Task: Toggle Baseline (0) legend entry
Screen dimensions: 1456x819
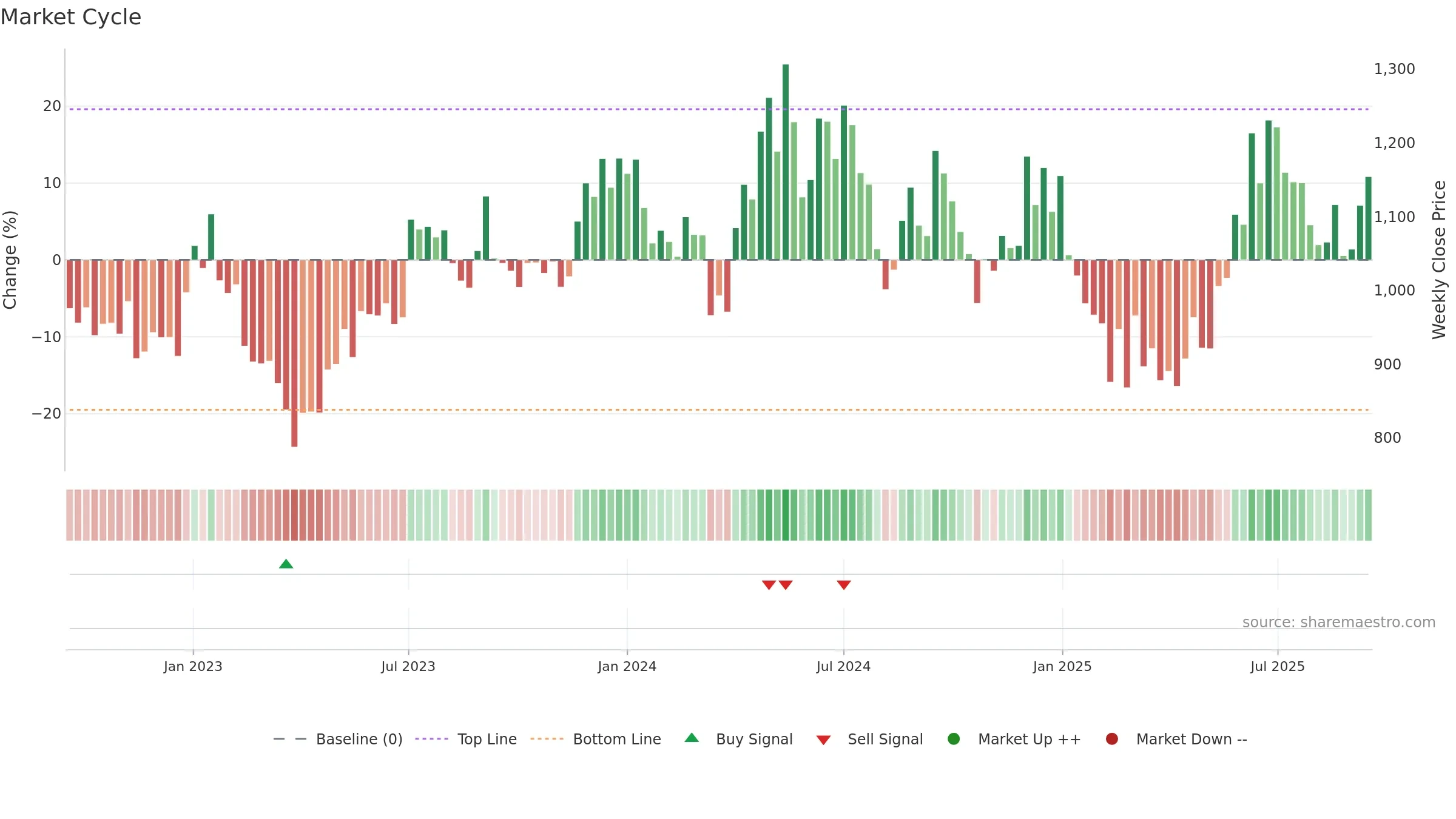Action: 338,739
